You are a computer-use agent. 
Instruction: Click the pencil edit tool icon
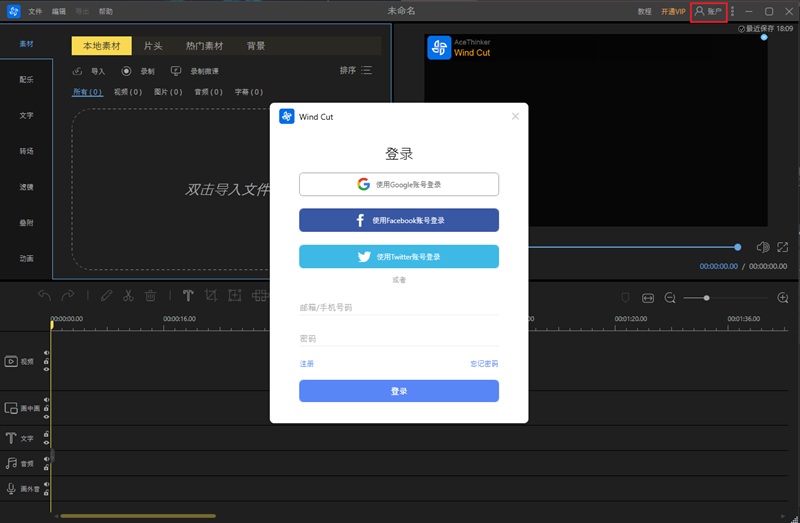[106, 295]
